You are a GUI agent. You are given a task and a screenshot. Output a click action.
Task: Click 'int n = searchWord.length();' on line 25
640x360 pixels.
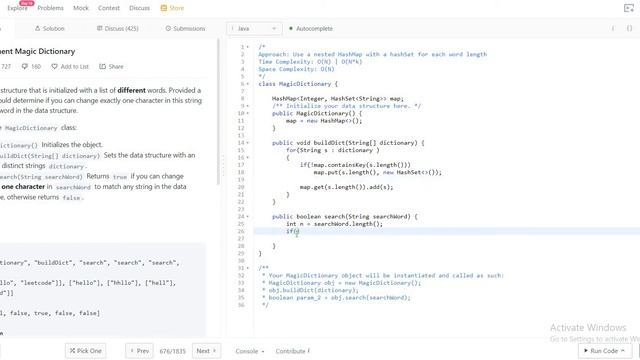tap(334, 224)
